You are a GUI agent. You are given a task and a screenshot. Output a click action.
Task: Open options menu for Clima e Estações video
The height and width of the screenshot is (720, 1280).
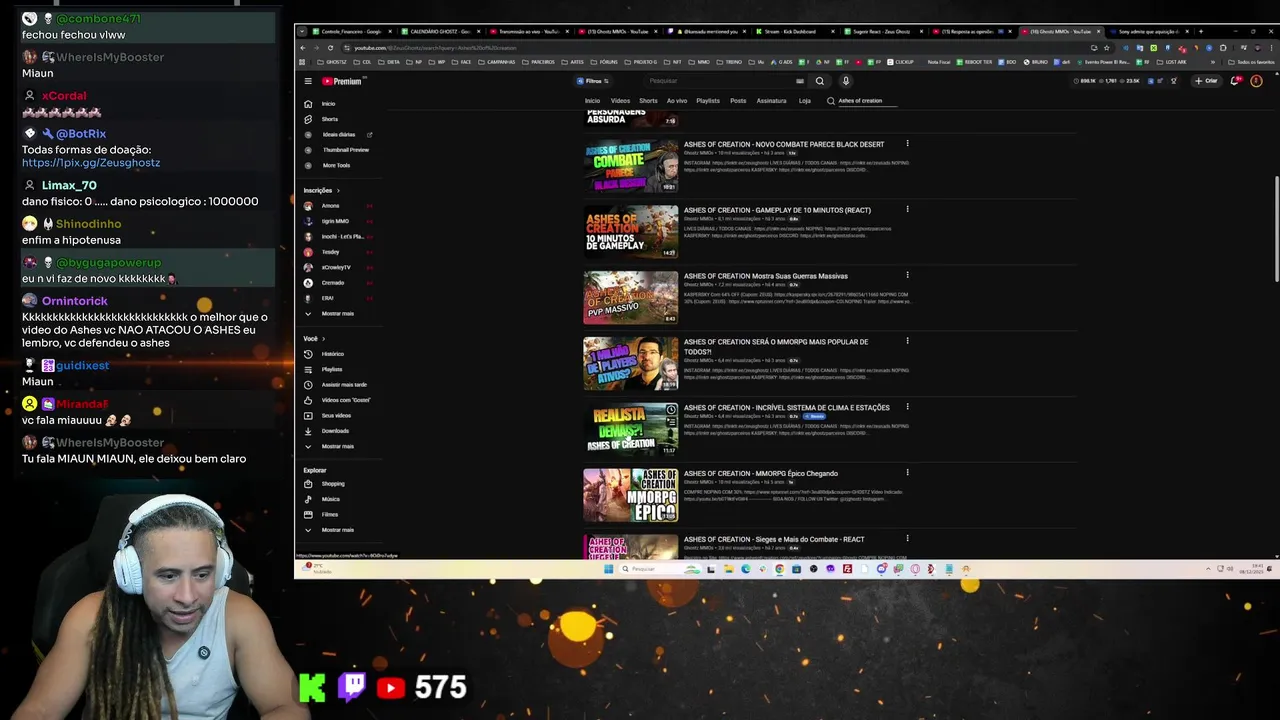pyautogui.click(x=907, y=407)
